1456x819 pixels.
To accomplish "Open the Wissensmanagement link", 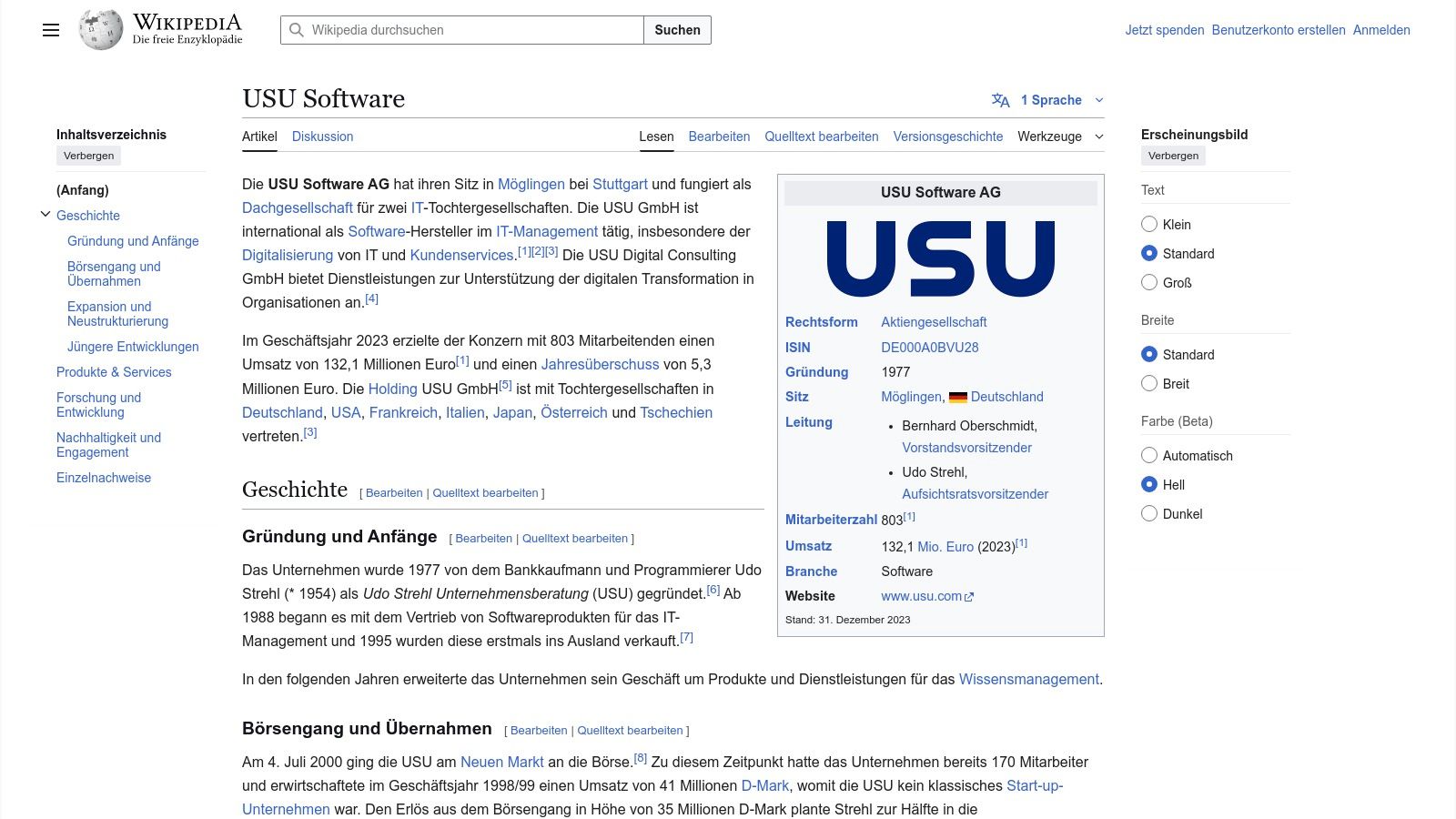I will (1029, 679).
